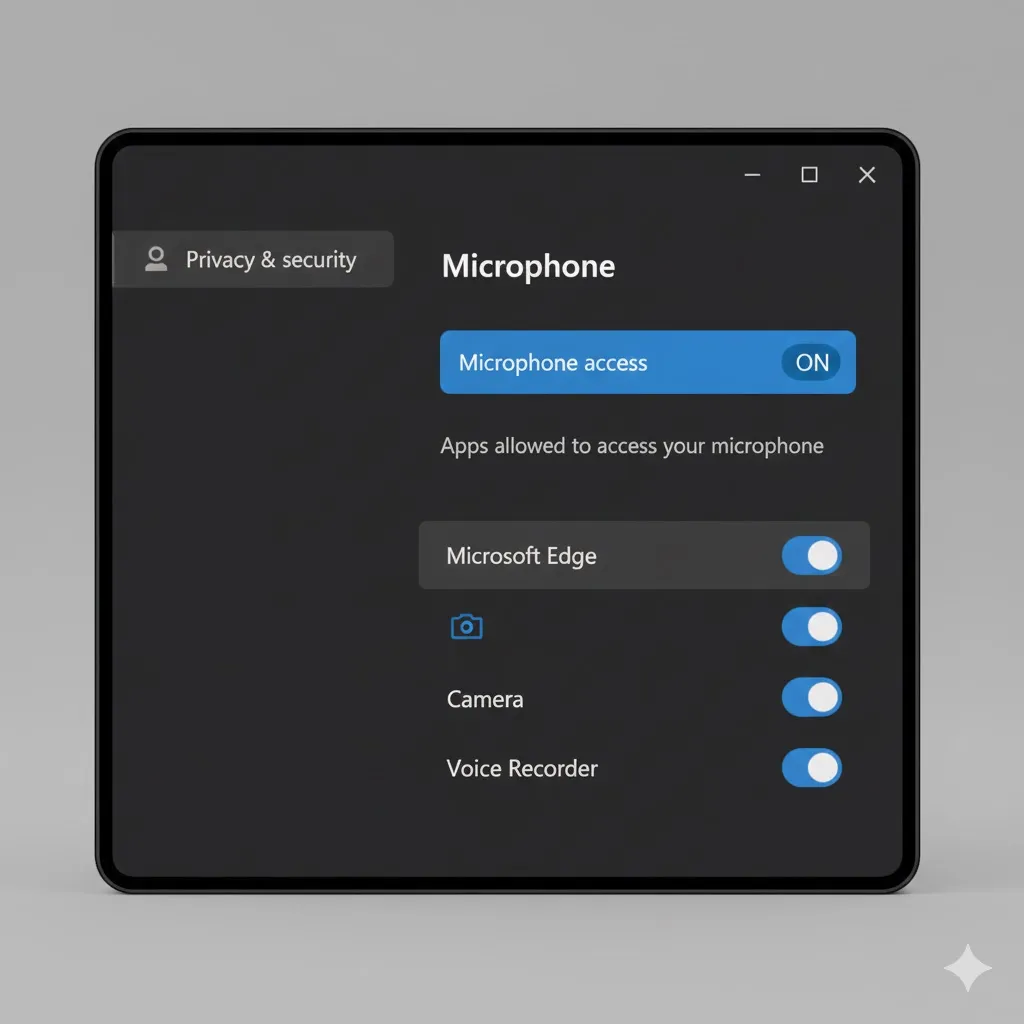
Task: Close the settings window
Action: pyautogui.click(x=867, y=175)
